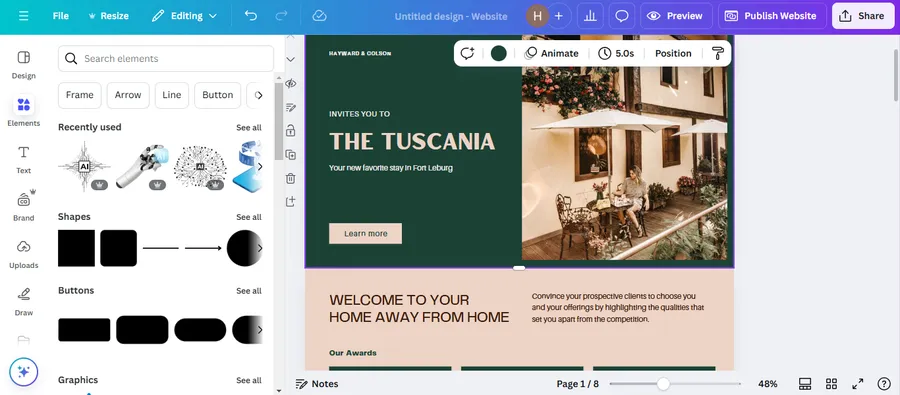Open cloud save status icon
Viewport: 900px width, 395px height.
319,16
